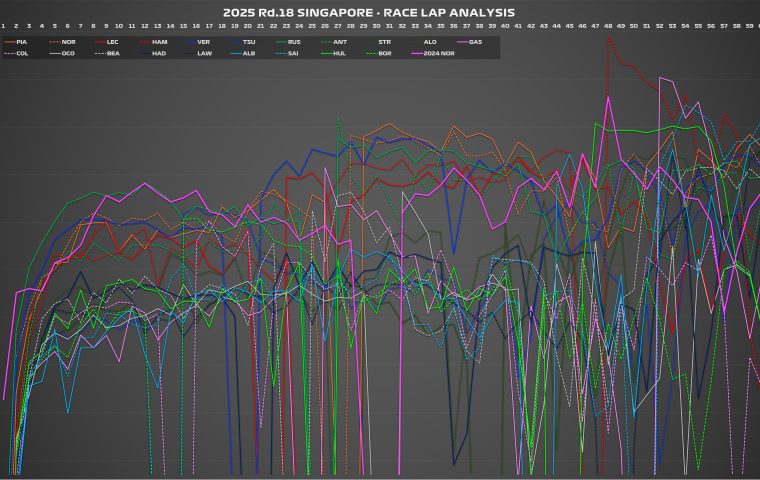The height and width of the screenshot is (480, 760).
Task: Select the ALB legend entry
Action: click(248, 52)
